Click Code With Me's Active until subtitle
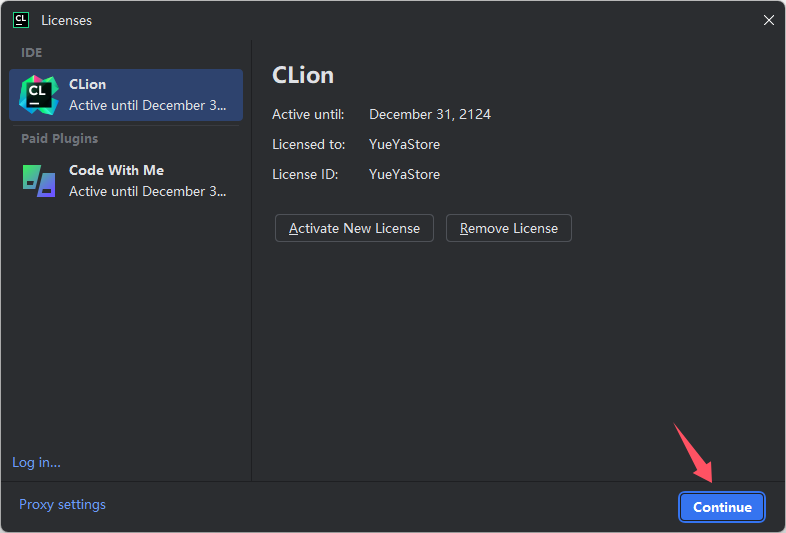 click(x=147, y=192)
